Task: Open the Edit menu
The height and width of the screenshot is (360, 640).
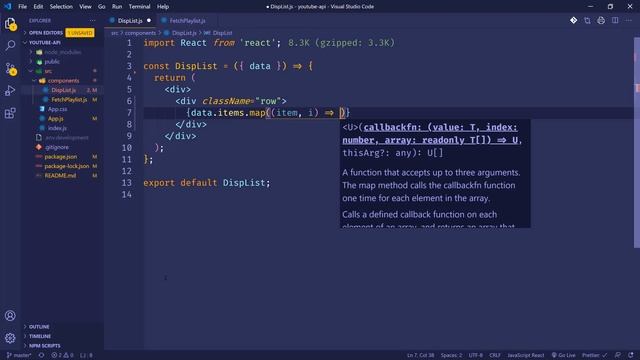Action: click(38, 7)
